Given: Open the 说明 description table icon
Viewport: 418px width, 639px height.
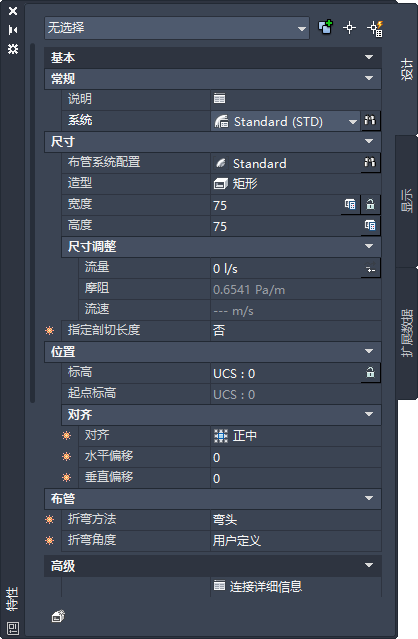Looking at the screenshot, I should pyautogui.click(x=220, y=99).
